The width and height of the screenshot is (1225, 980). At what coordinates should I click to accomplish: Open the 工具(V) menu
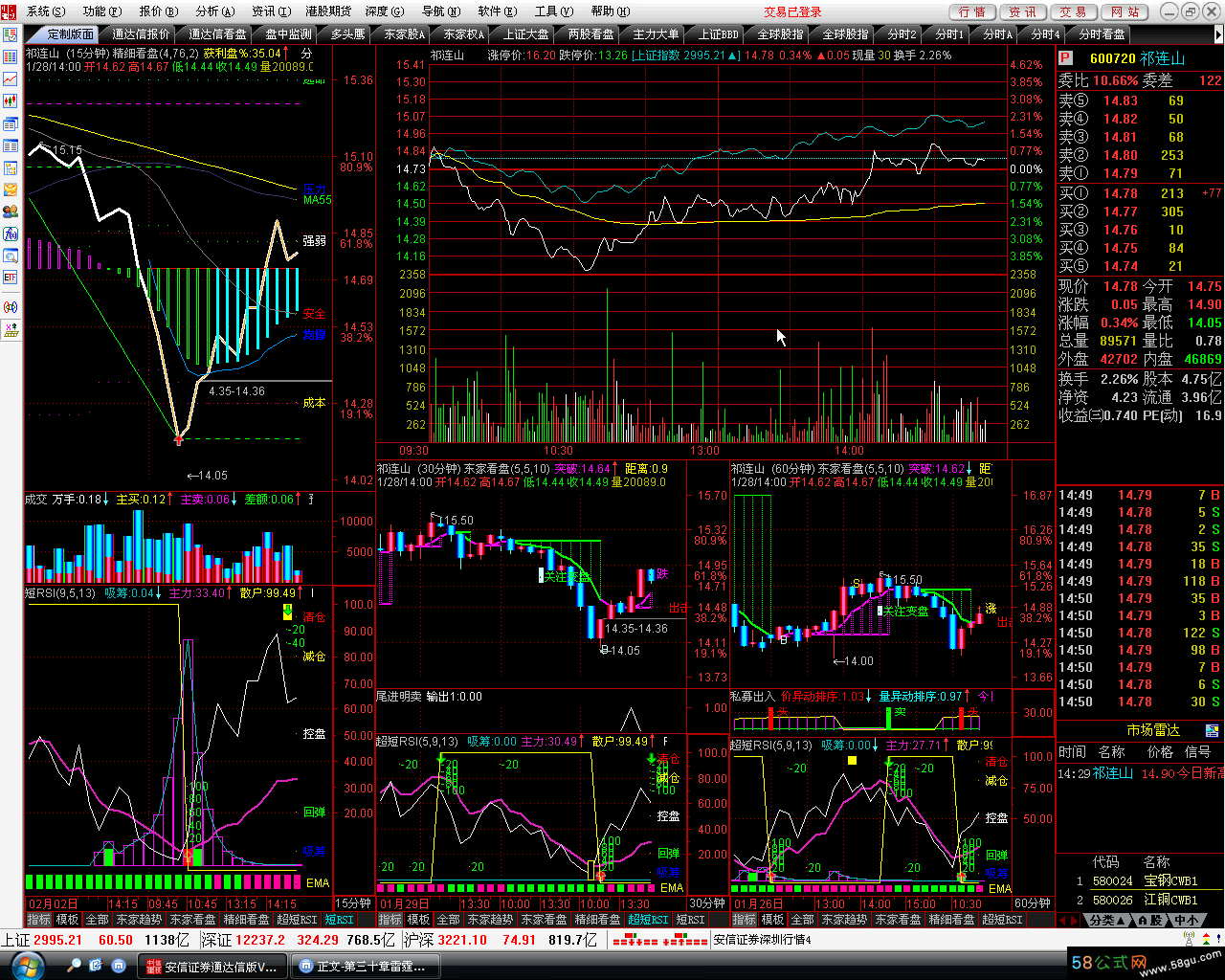553,11
